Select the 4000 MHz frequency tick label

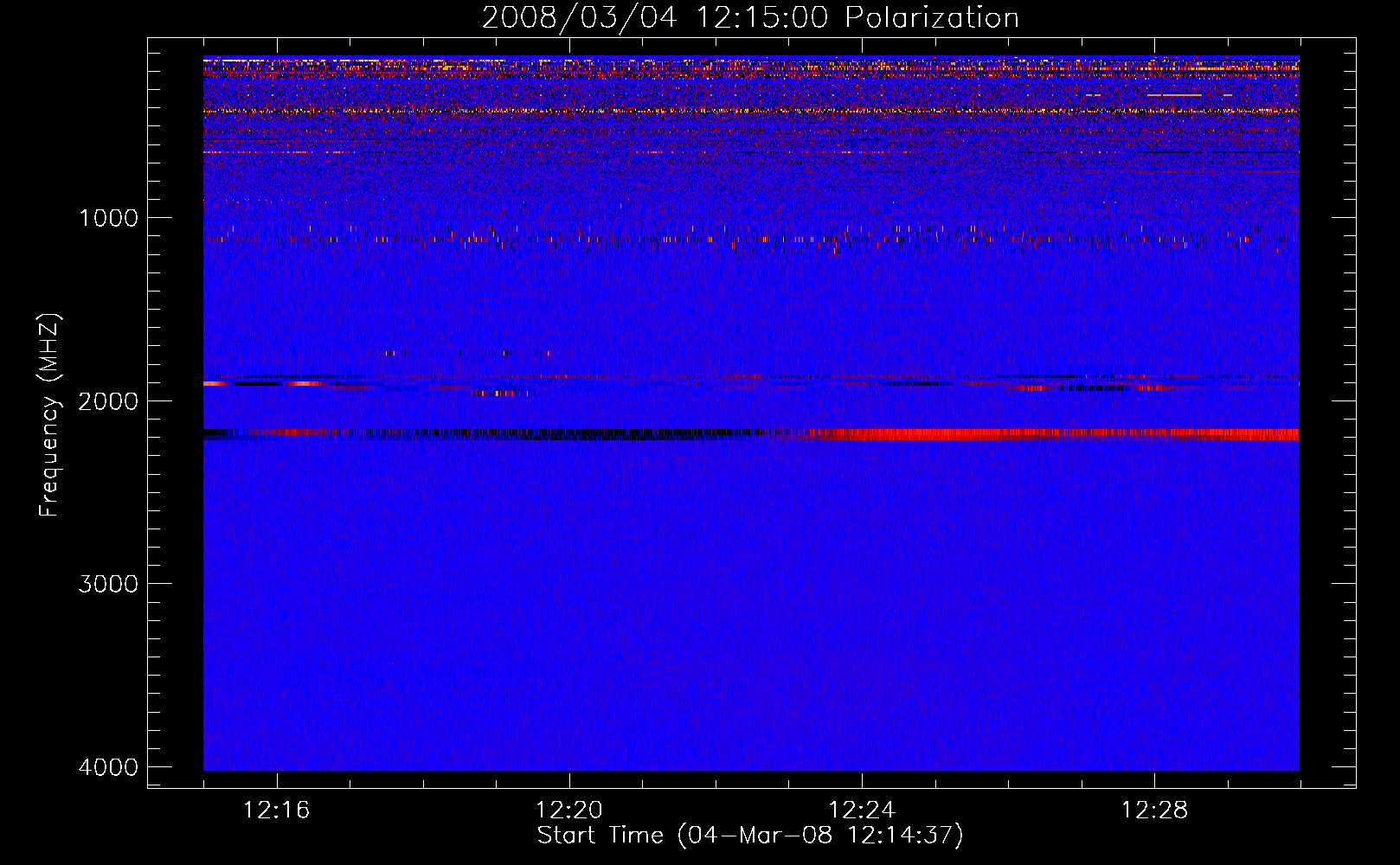tap(108, 767)
